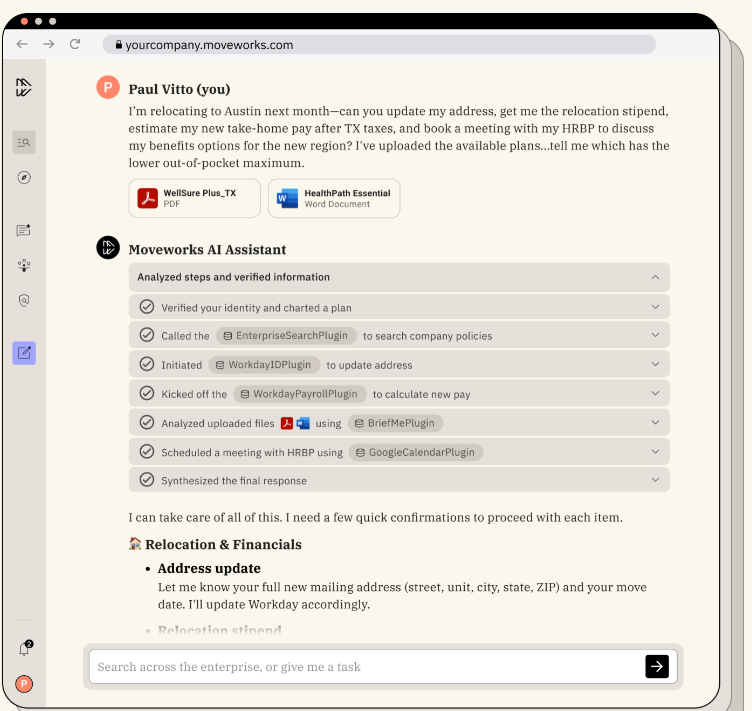This screenshot has height=711, width=752.
Task: Click the Moveworks AI Assistant name
Action: [x=207, y=250]
